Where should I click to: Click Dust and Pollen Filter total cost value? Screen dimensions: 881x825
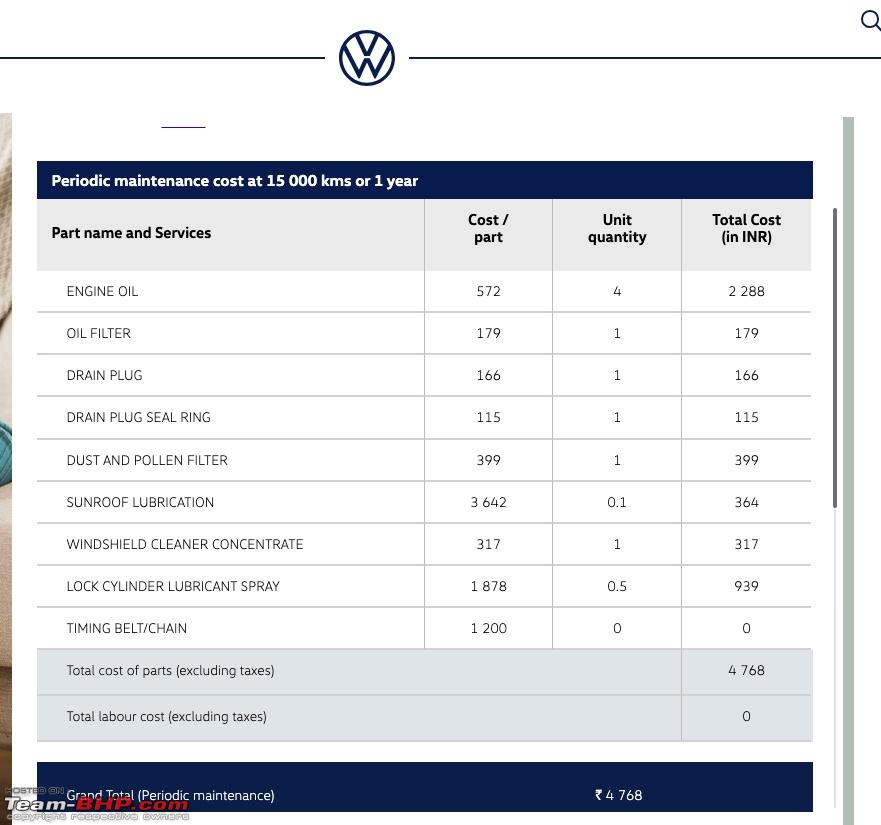[x=746, y=460]
